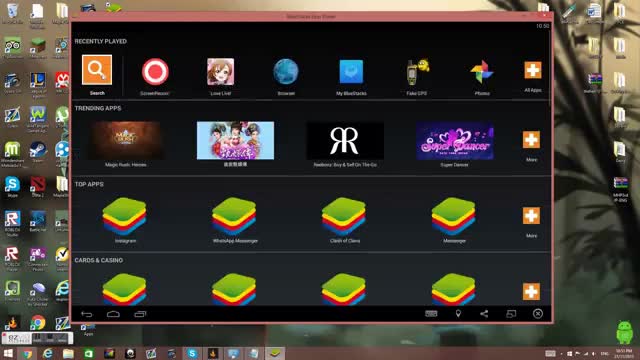Tap the Android home button
Screen dimensions: 640x360
click(113, 314)
